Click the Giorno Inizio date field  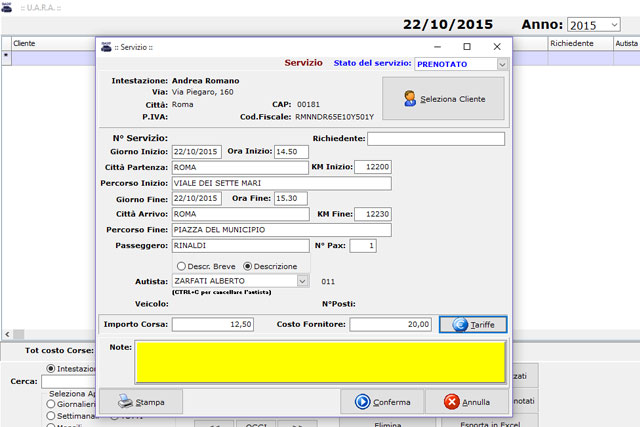197,151
